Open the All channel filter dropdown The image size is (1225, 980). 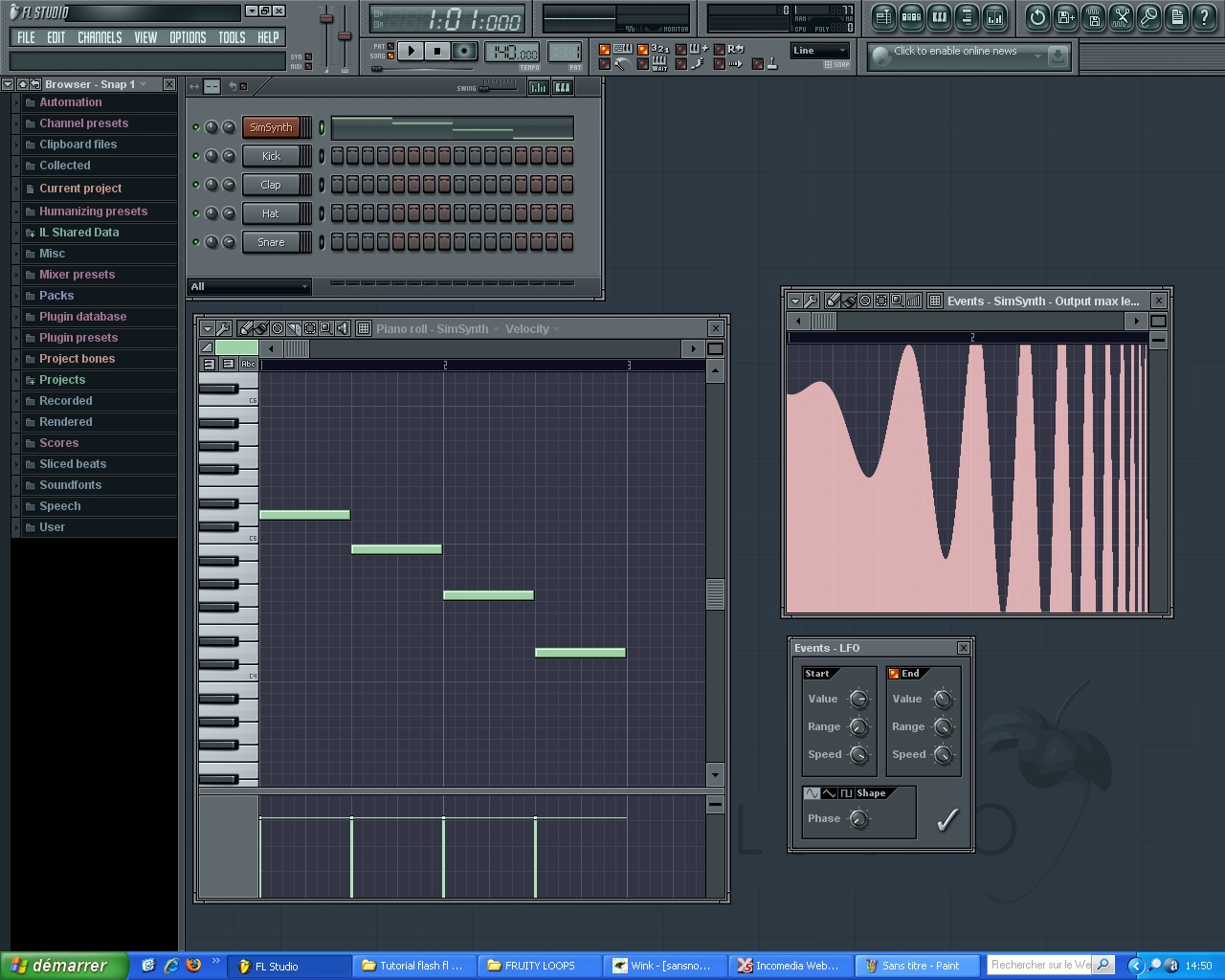click(x=249, y=286)
